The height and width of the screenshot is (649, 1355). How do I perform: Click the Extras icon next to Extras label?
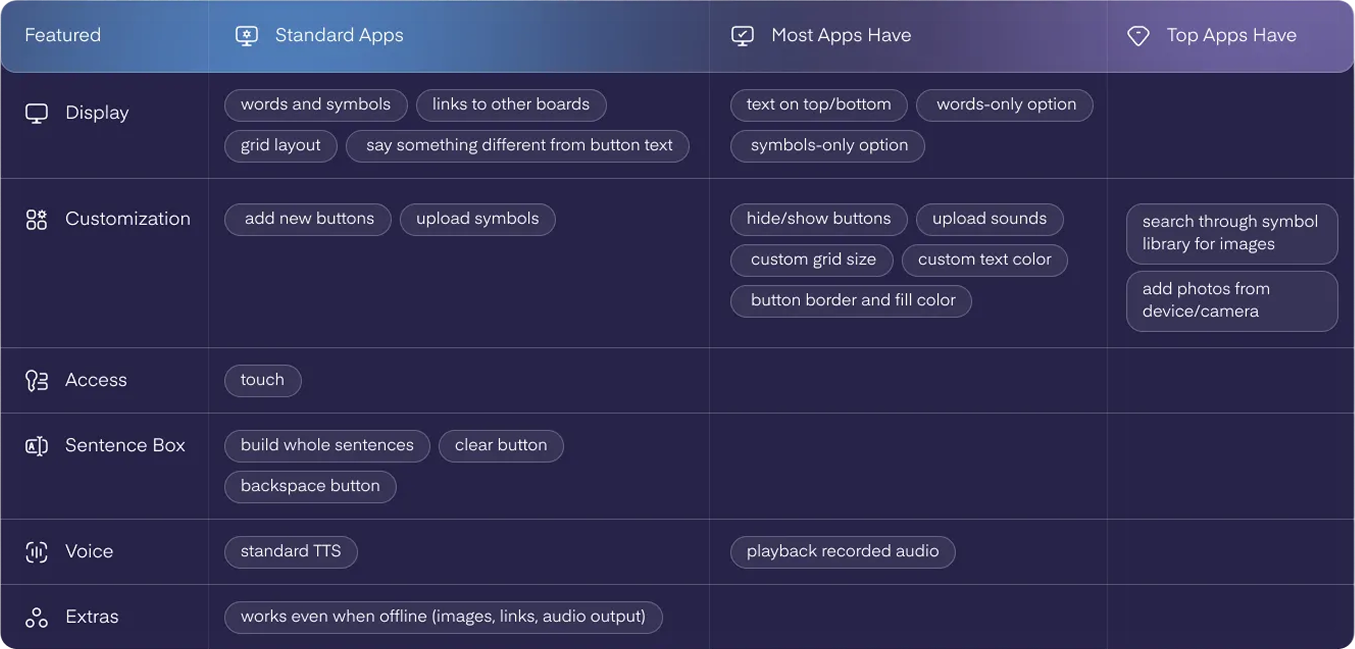click(36, 616)
